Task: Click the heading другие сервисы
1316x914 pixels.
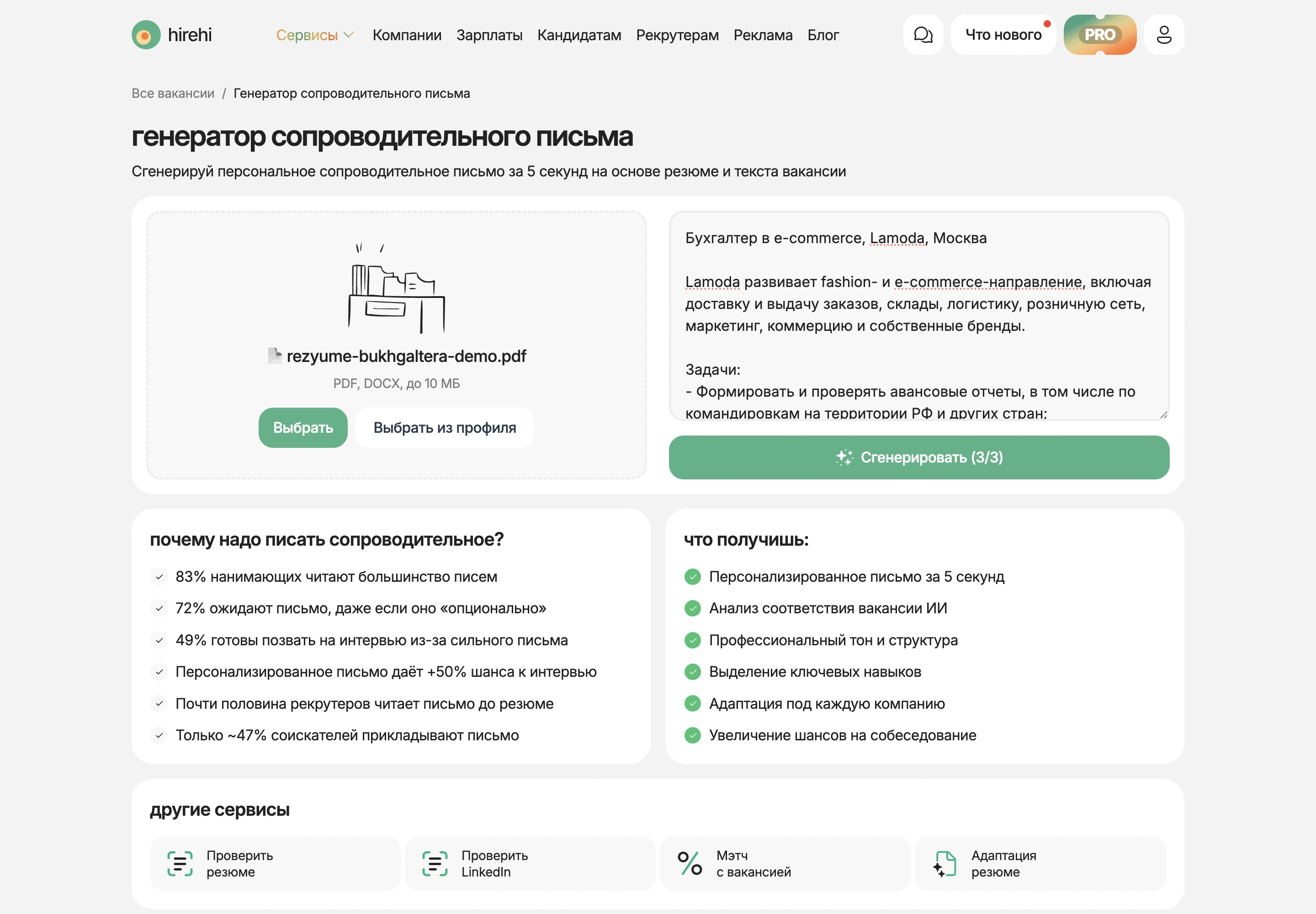Action: [220, 810]
